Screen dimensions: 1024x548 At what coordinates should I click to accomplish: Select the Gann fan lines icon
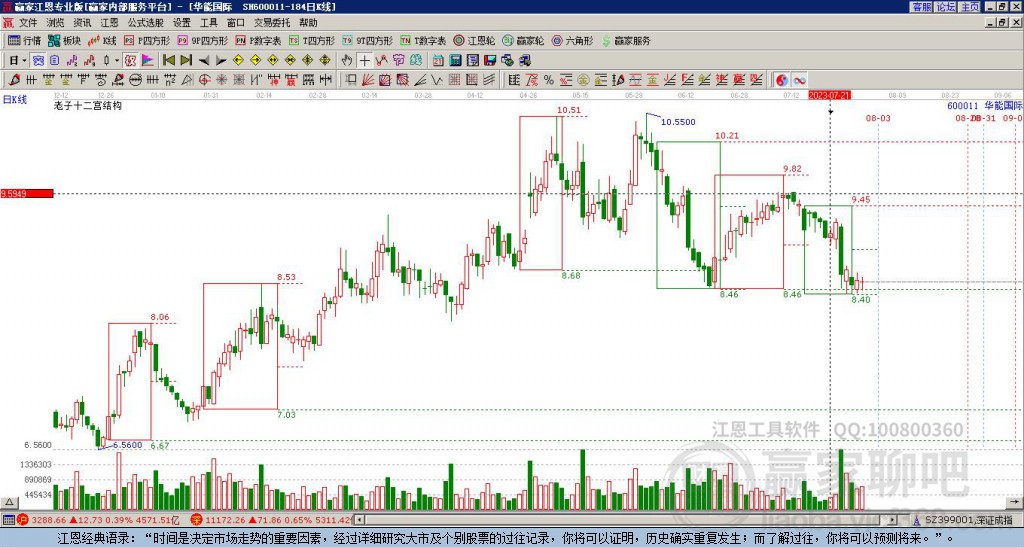[368, 80]
